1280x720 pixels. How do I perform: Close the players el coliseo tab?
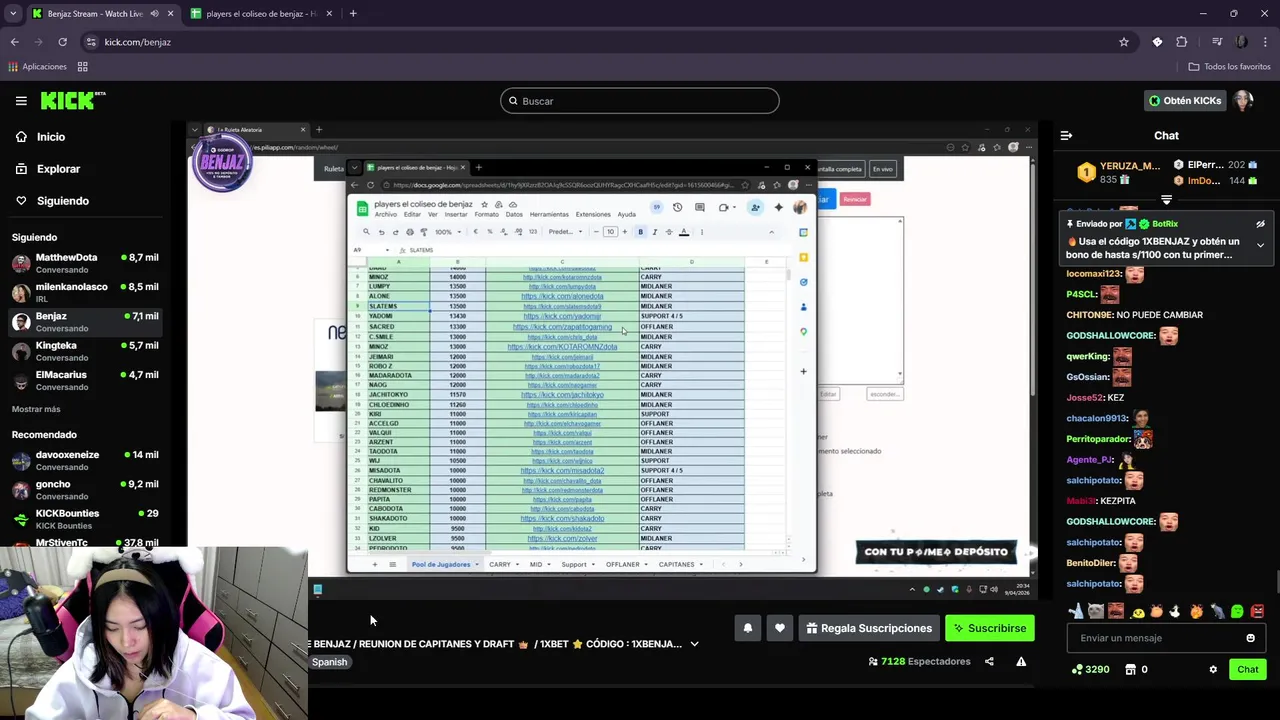[328, 13]
